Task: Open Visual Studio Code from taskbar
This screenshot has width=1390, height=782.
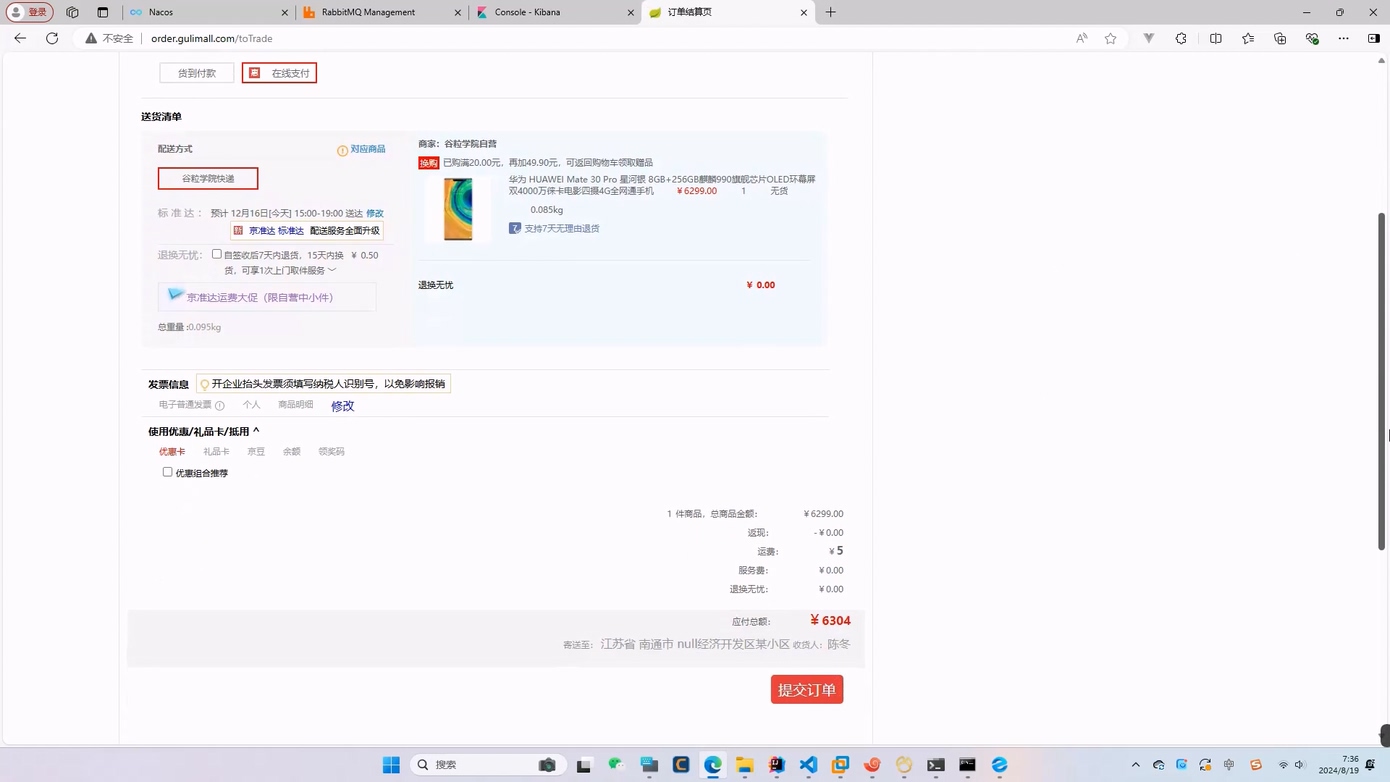Action: coord(808,765)
